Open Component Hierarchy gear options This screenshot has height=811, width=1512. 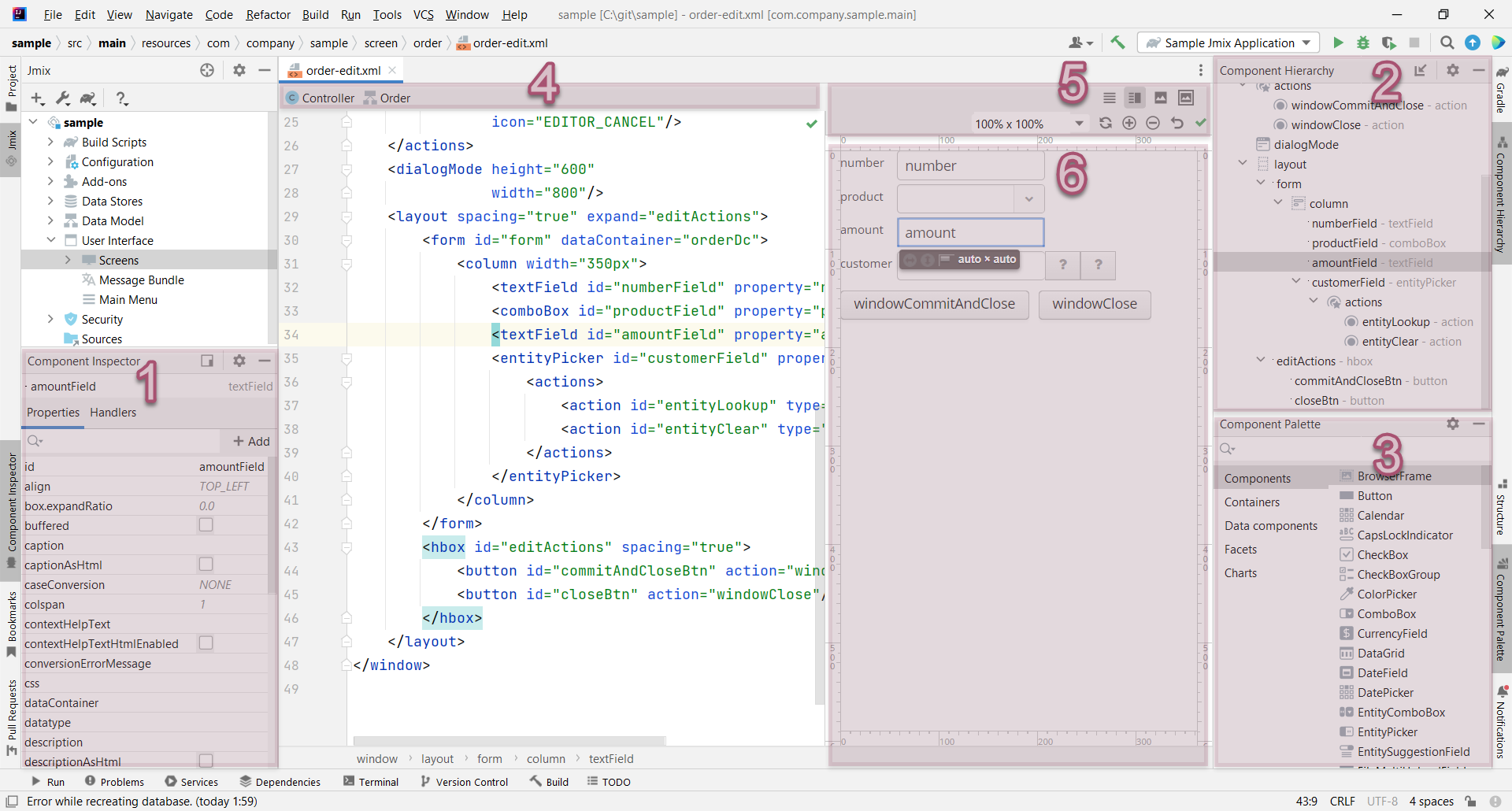pyautogui.click(x=1453, y=70)
